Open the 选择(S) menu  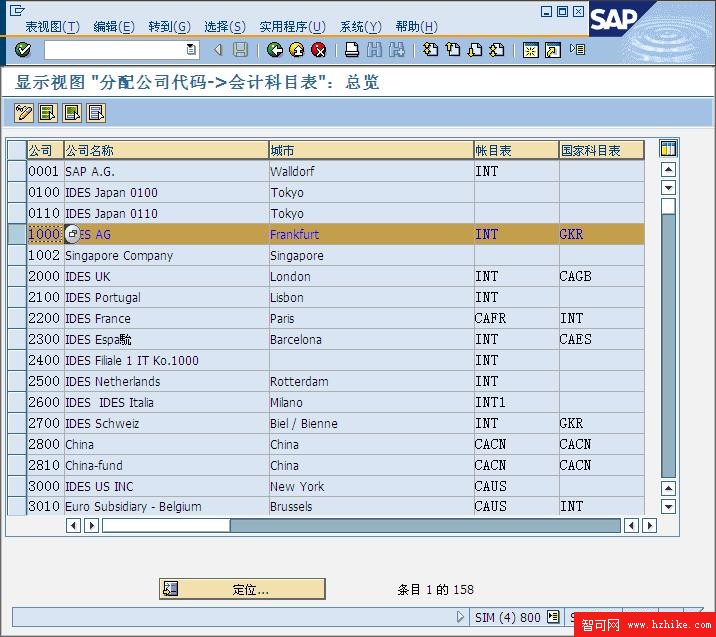click(225, 27)
